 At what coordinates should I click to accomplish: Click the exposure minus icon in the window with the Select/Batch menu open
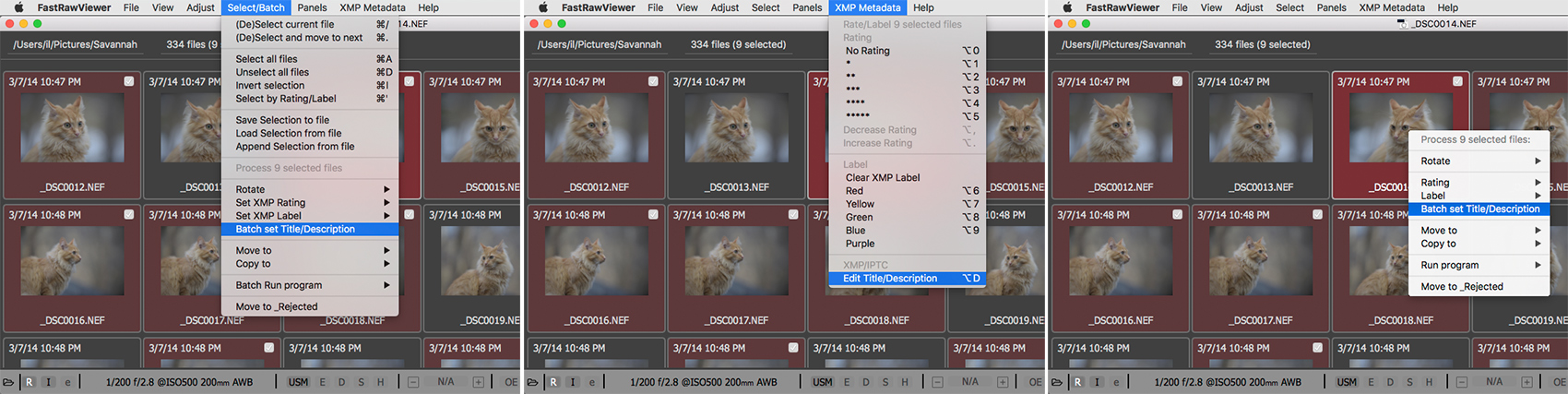pyautogui.click(x=413, y=382)
